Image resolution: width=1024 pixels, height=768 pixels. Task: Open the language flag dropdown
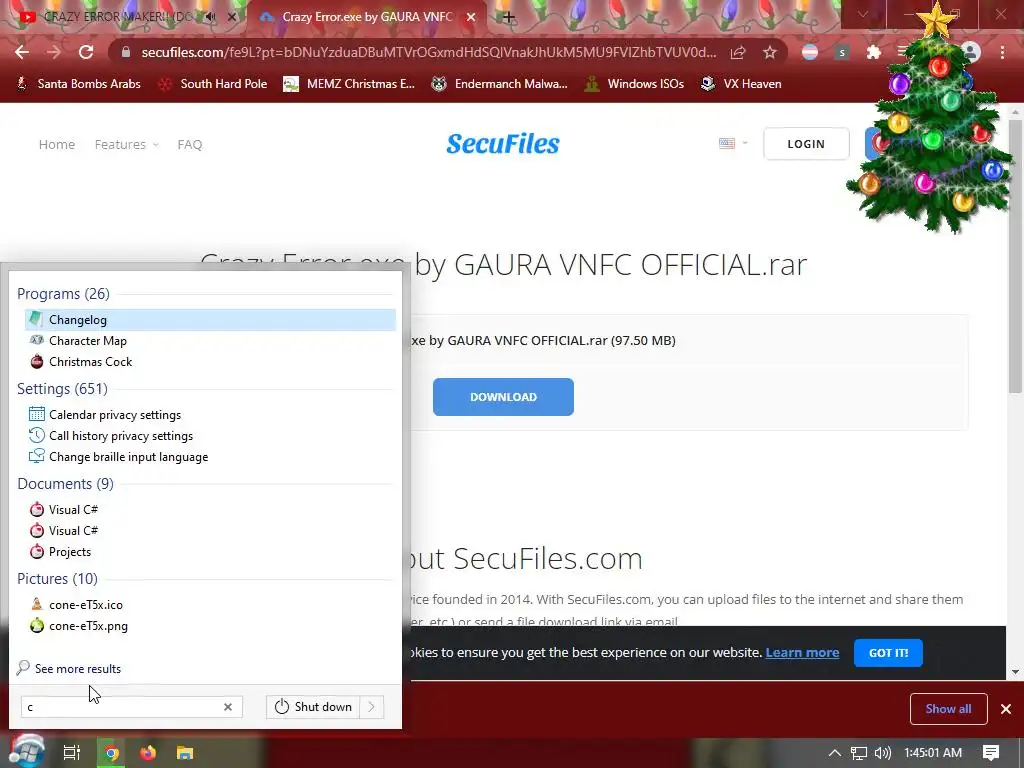tap(733, 144)
